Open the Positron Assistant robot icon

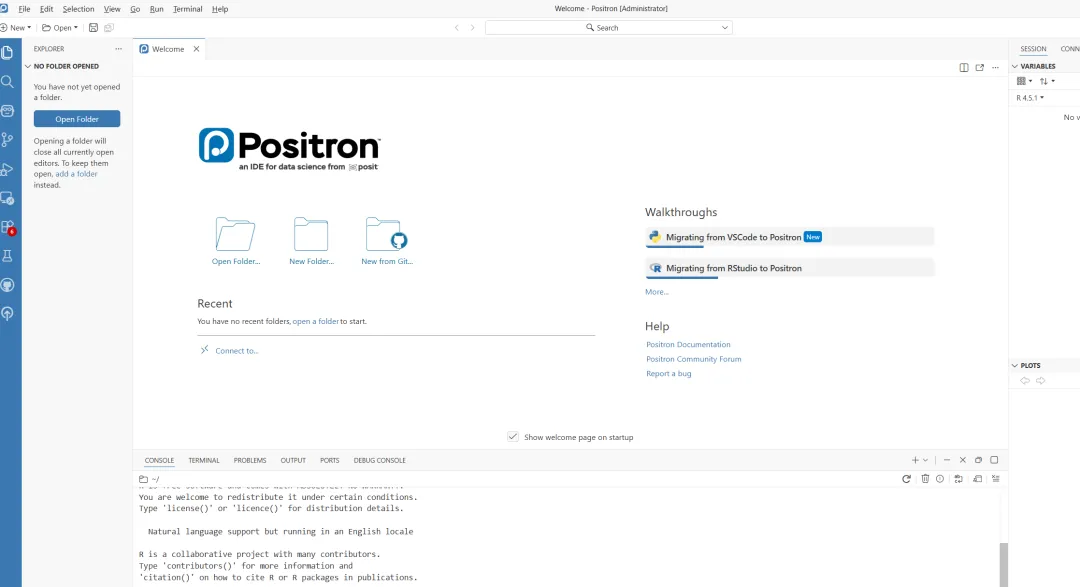tap(8, 111)
